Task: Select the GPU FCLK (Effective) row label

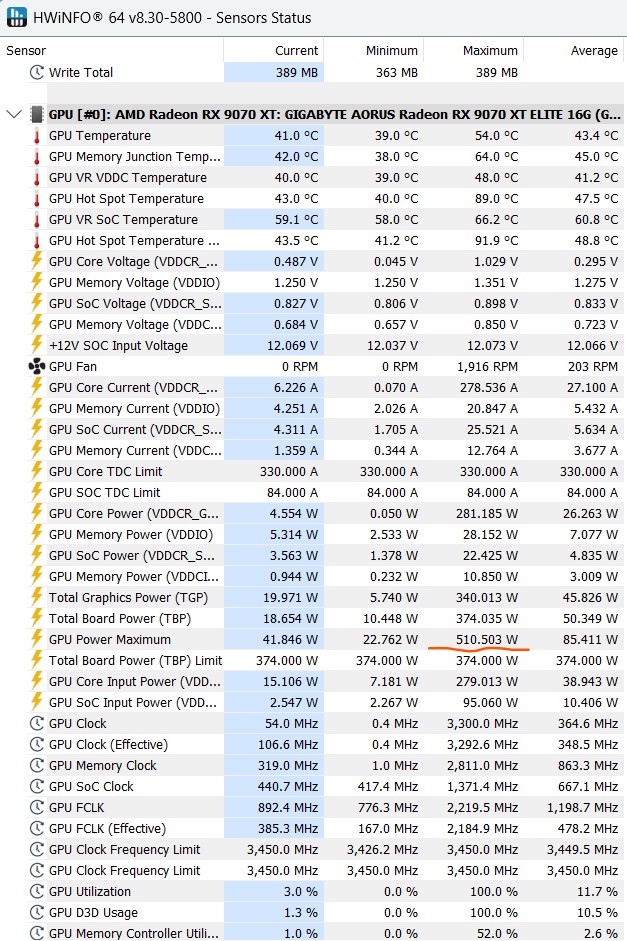Action: tap(107, 829)
